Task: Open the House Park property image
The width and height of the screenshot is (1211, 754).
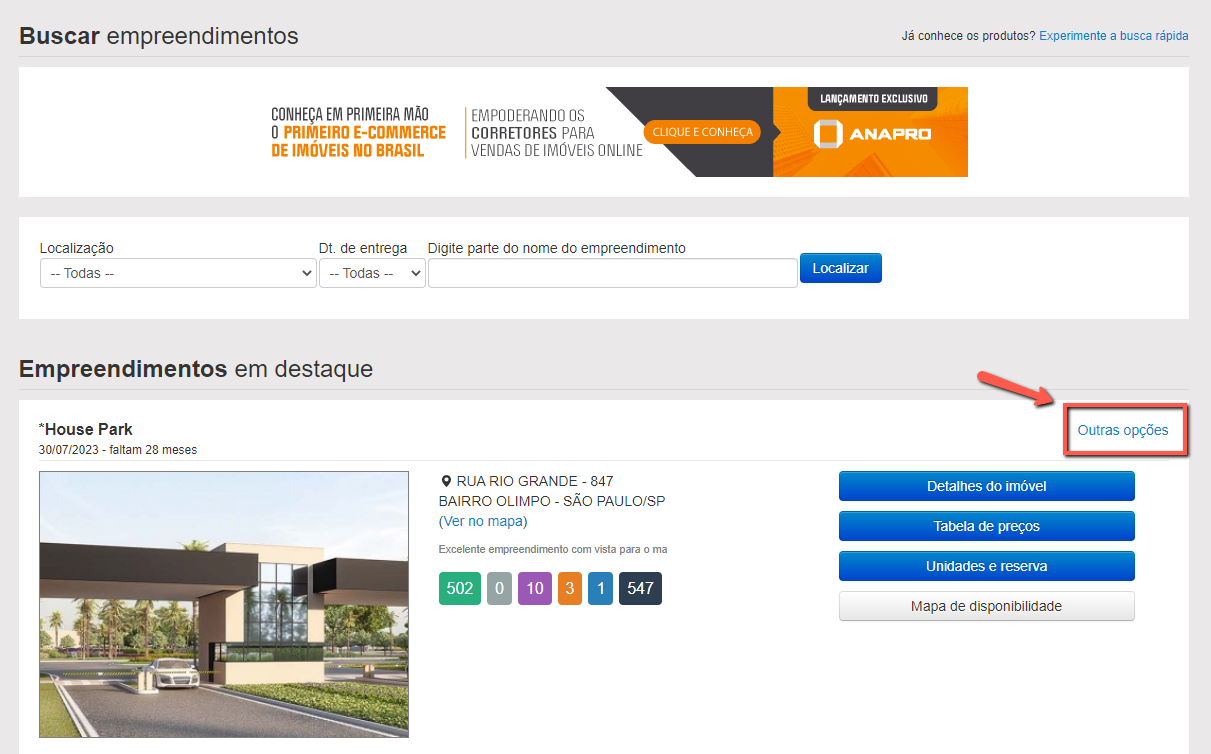Action: (x=224, y=604)
